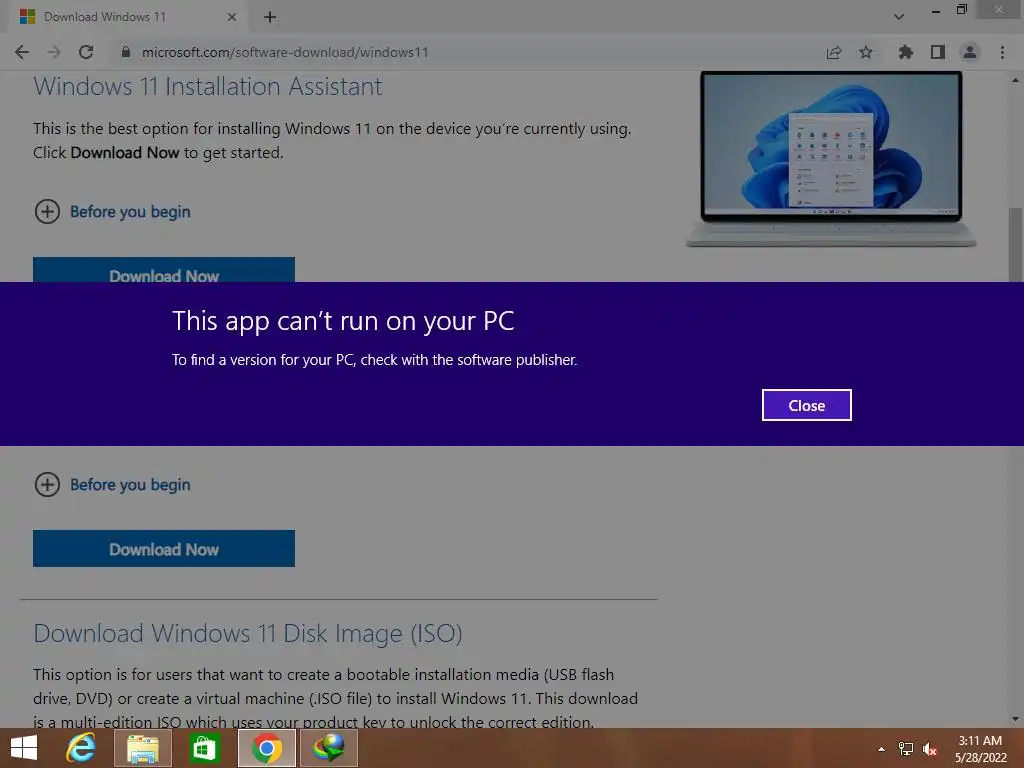Select the Download Windows 11 tab
The image size is (1024, 768).
[x=127, y=17]
